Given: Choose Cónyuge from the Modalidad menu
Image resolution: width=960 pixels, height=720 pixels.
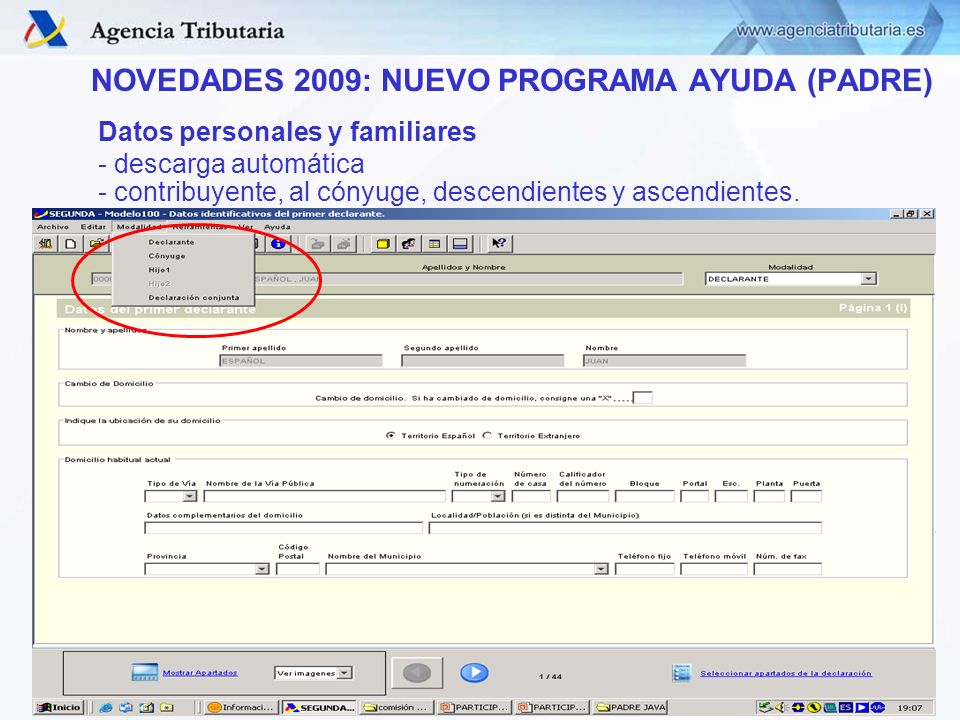Looking at the screenshot, I should point(184,256).
